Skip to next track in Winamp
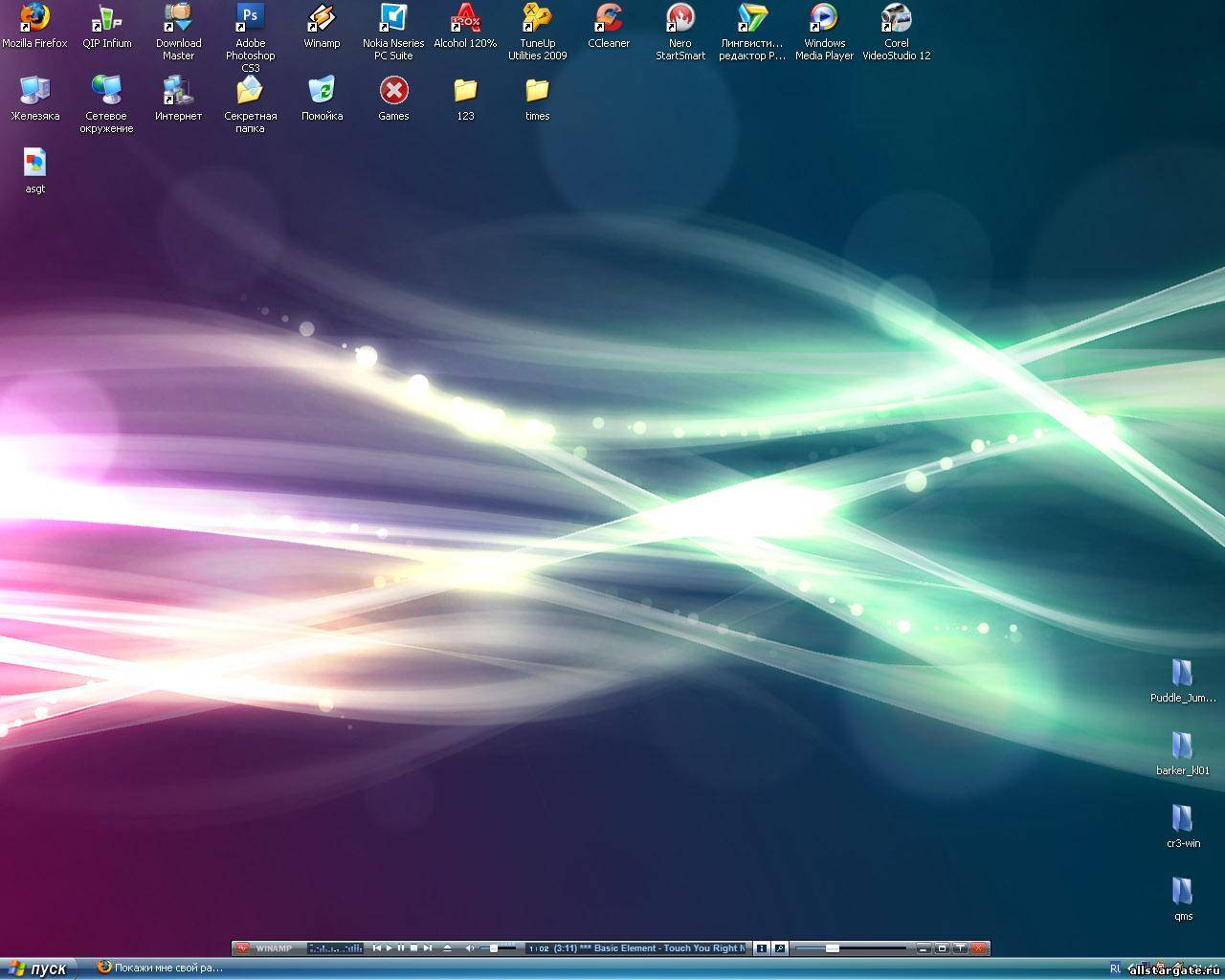This screenshot has height=980, width=1225. coord(427,948)
